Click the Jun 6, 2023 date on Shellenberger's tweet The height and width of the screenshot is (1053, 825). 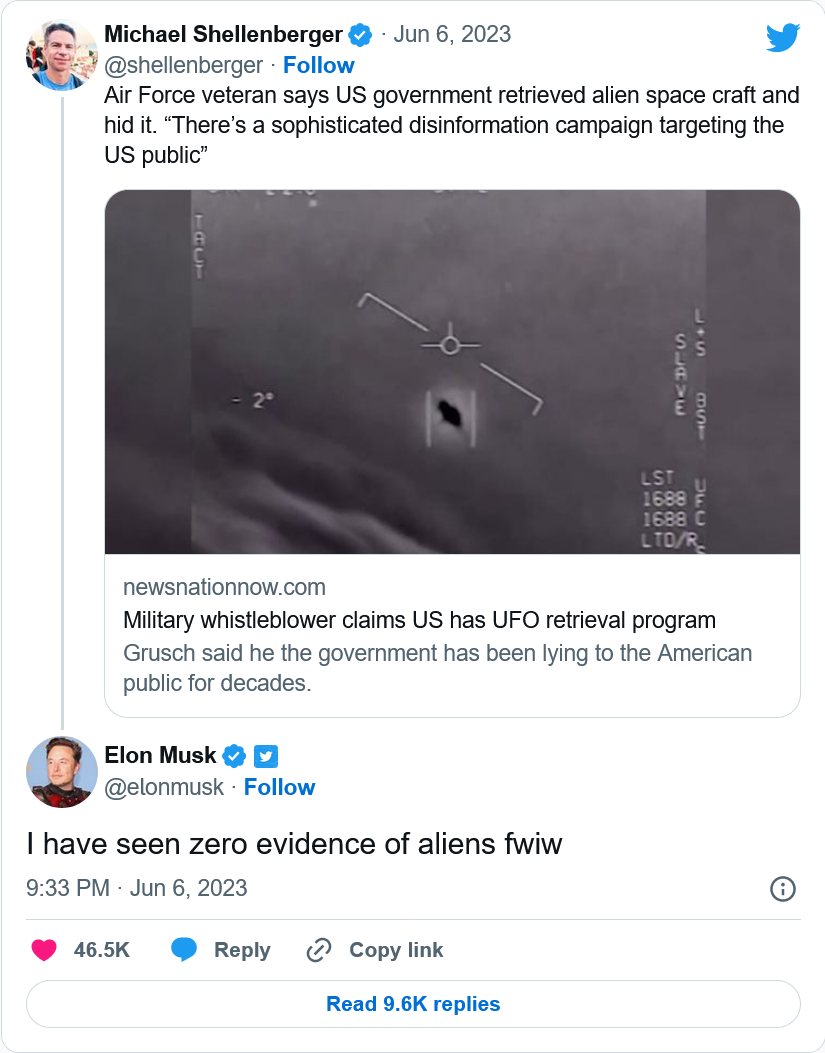[x=452, y=34]
